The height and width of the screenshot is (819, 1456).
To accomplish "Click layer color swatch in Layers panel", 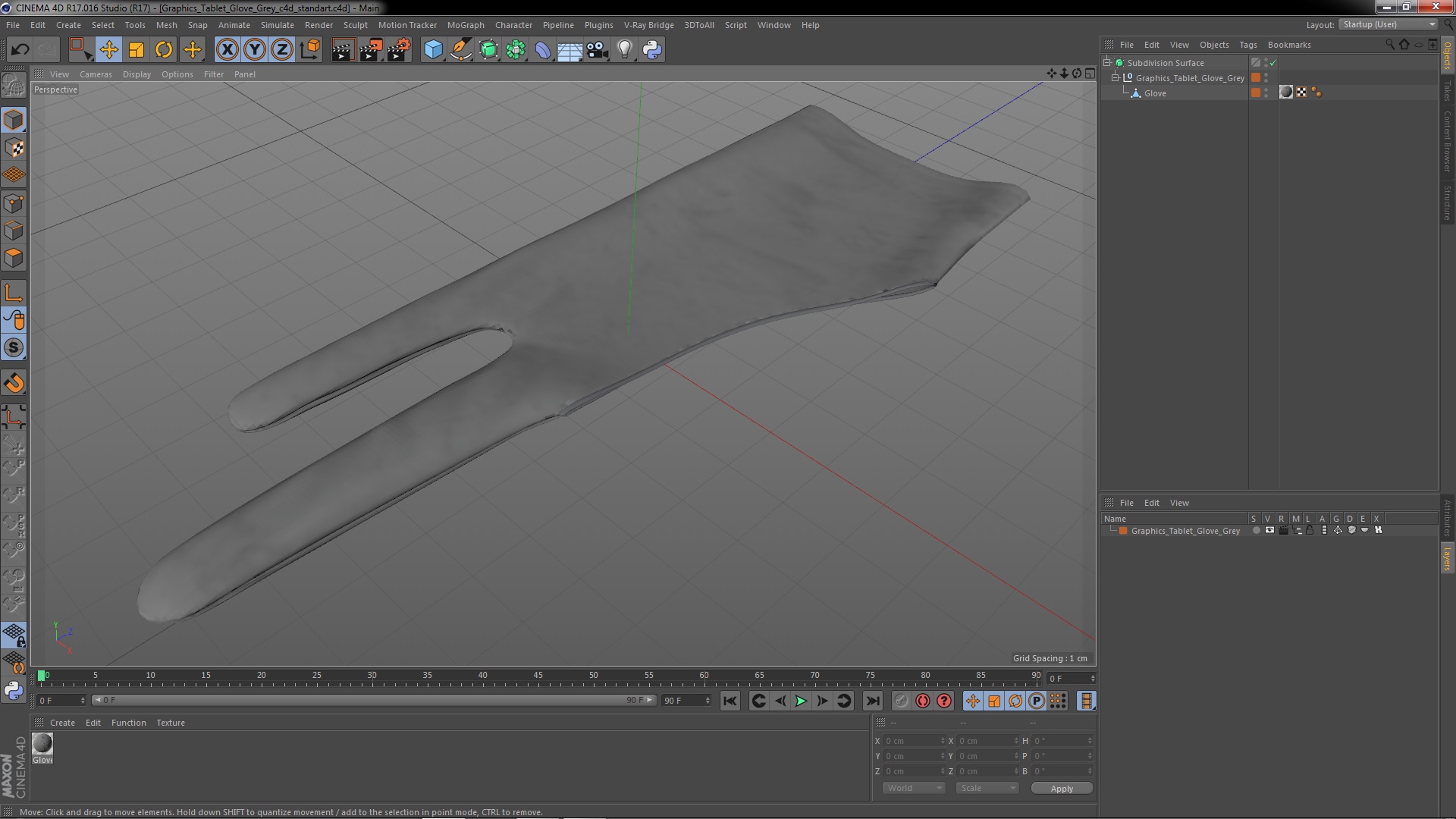I will 1123,531.
